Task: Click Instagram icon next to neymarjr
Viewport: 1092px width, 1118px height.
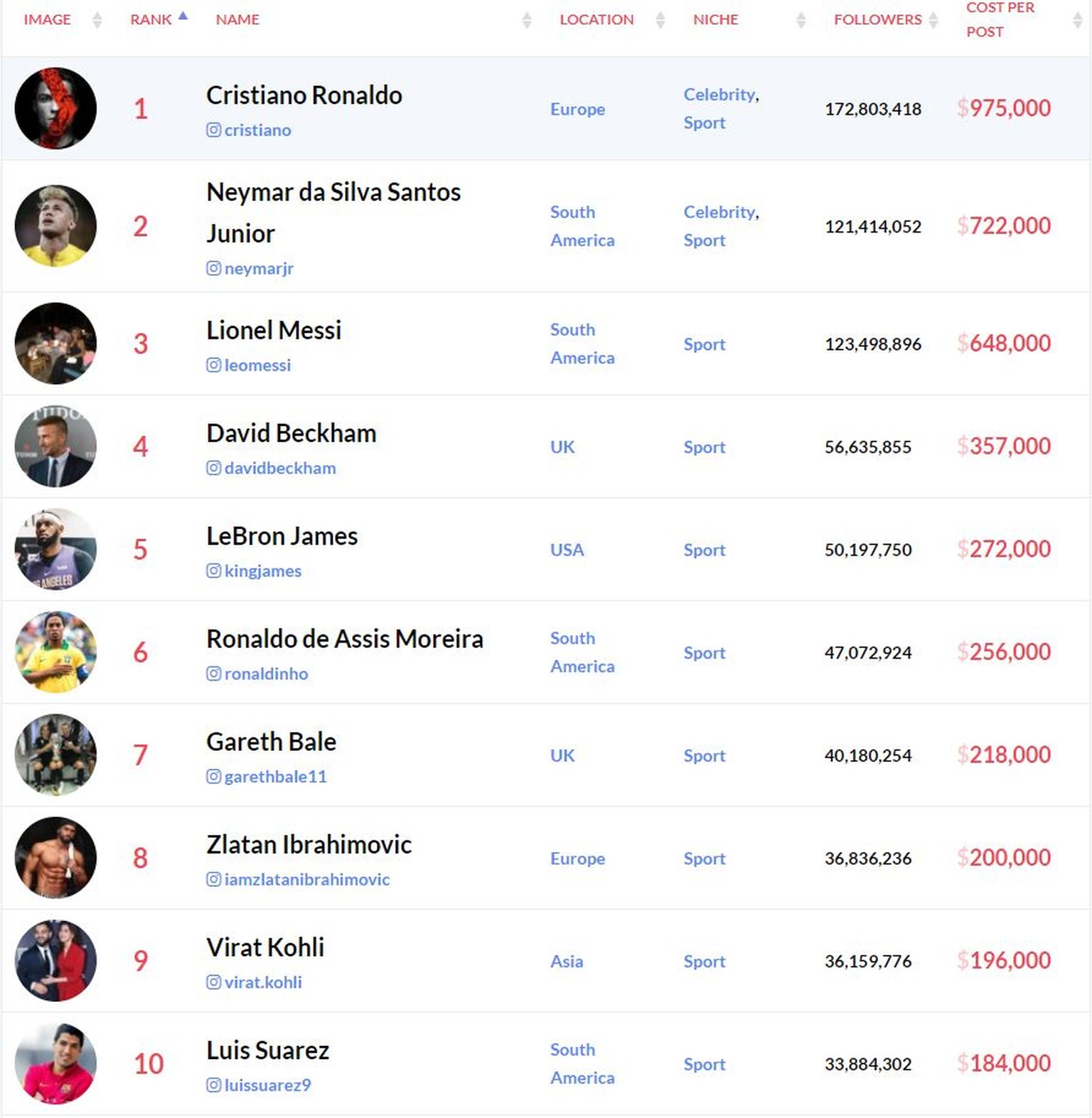Action: tap(213, 269)
